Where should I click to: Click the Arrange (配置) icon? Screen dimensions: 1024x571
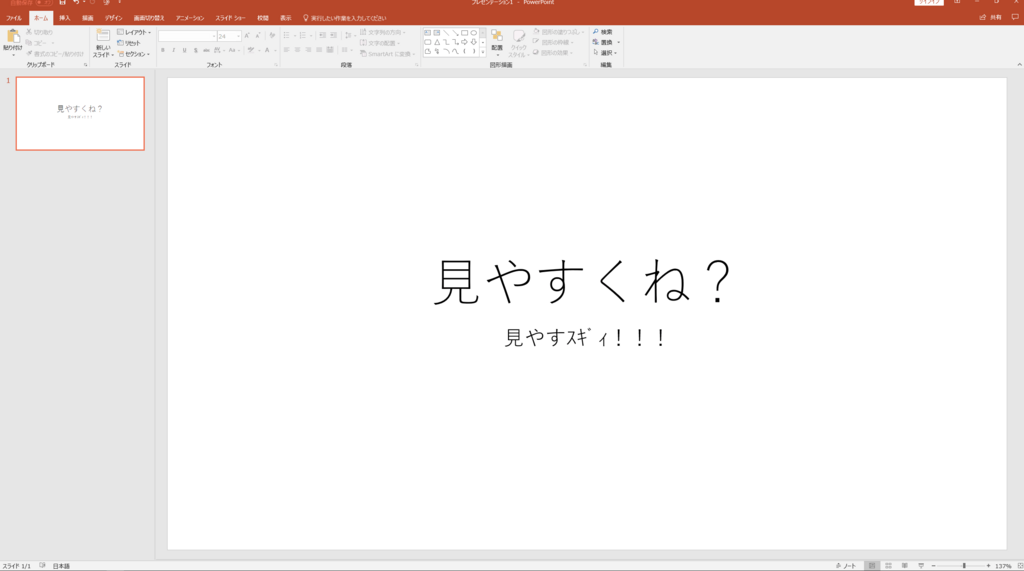pos(497,36)
